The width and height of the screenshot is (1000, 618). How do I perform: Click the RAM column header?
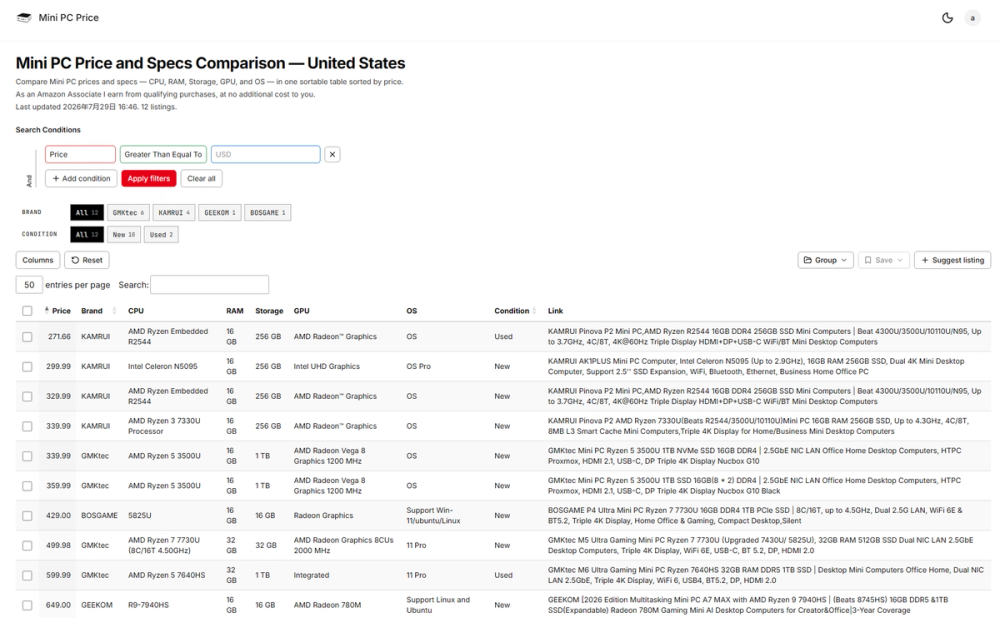tap(235, 311)
